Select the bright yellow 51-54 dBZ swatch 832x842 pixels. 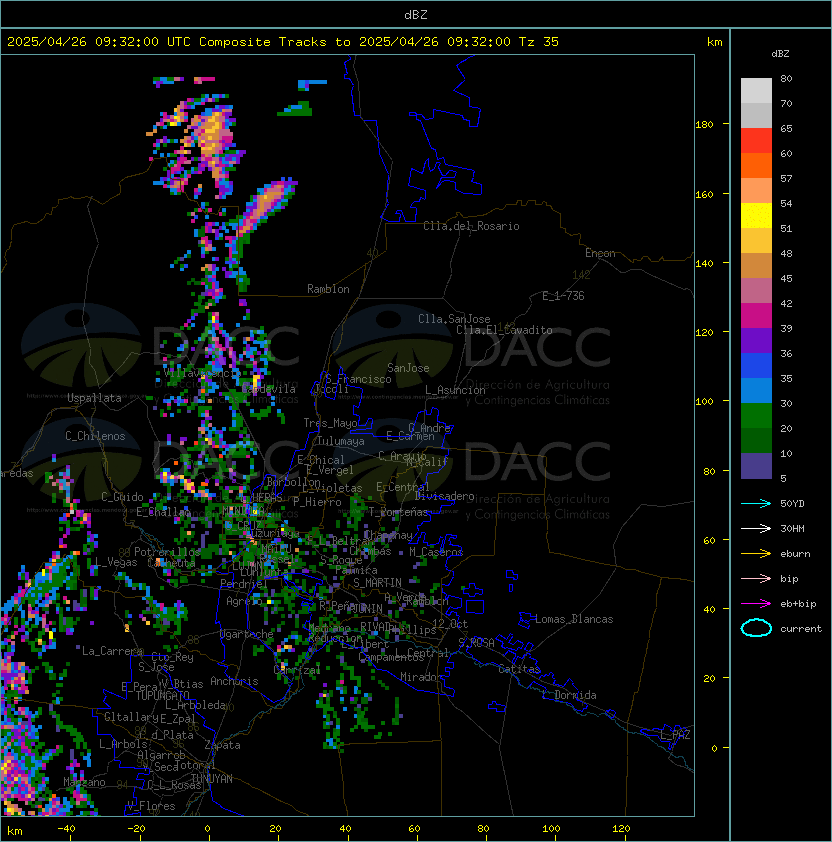click(x=756, y=216)
